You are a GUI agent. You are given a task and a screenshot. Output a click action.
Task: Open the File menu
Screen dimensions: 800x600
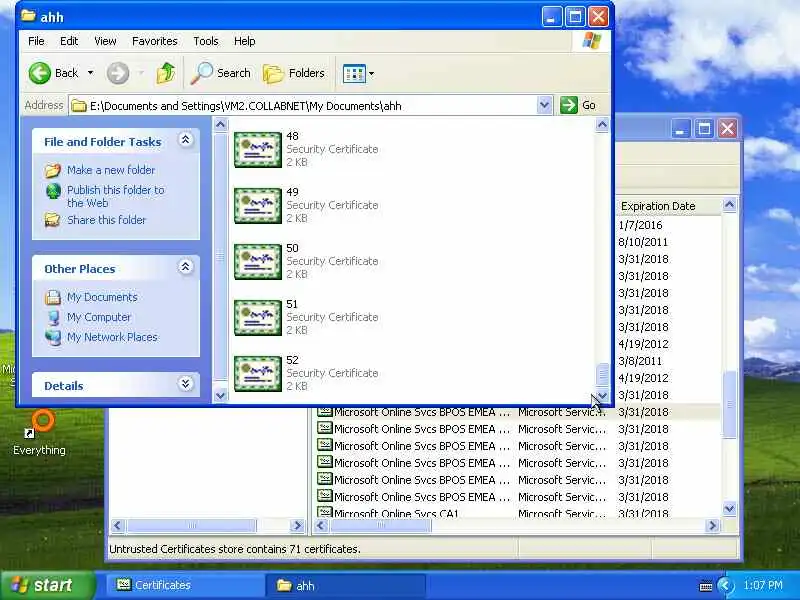36,41
